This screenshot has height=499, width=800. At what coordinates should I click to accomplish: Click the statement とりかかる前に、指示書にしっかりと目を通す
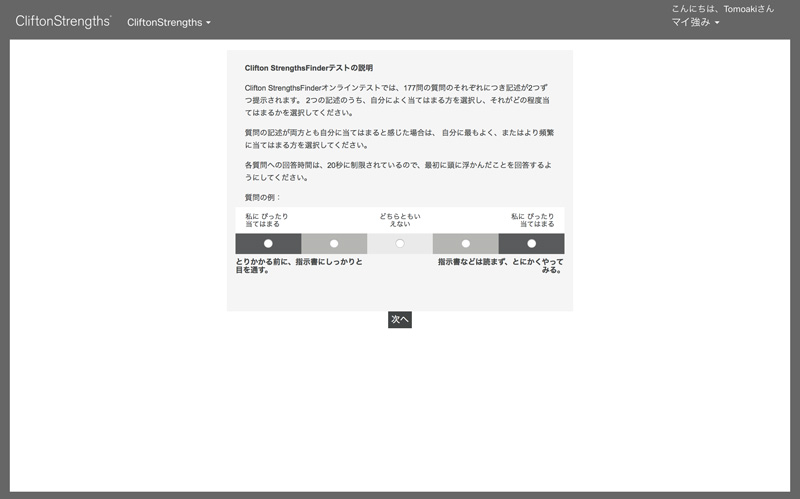299,266
